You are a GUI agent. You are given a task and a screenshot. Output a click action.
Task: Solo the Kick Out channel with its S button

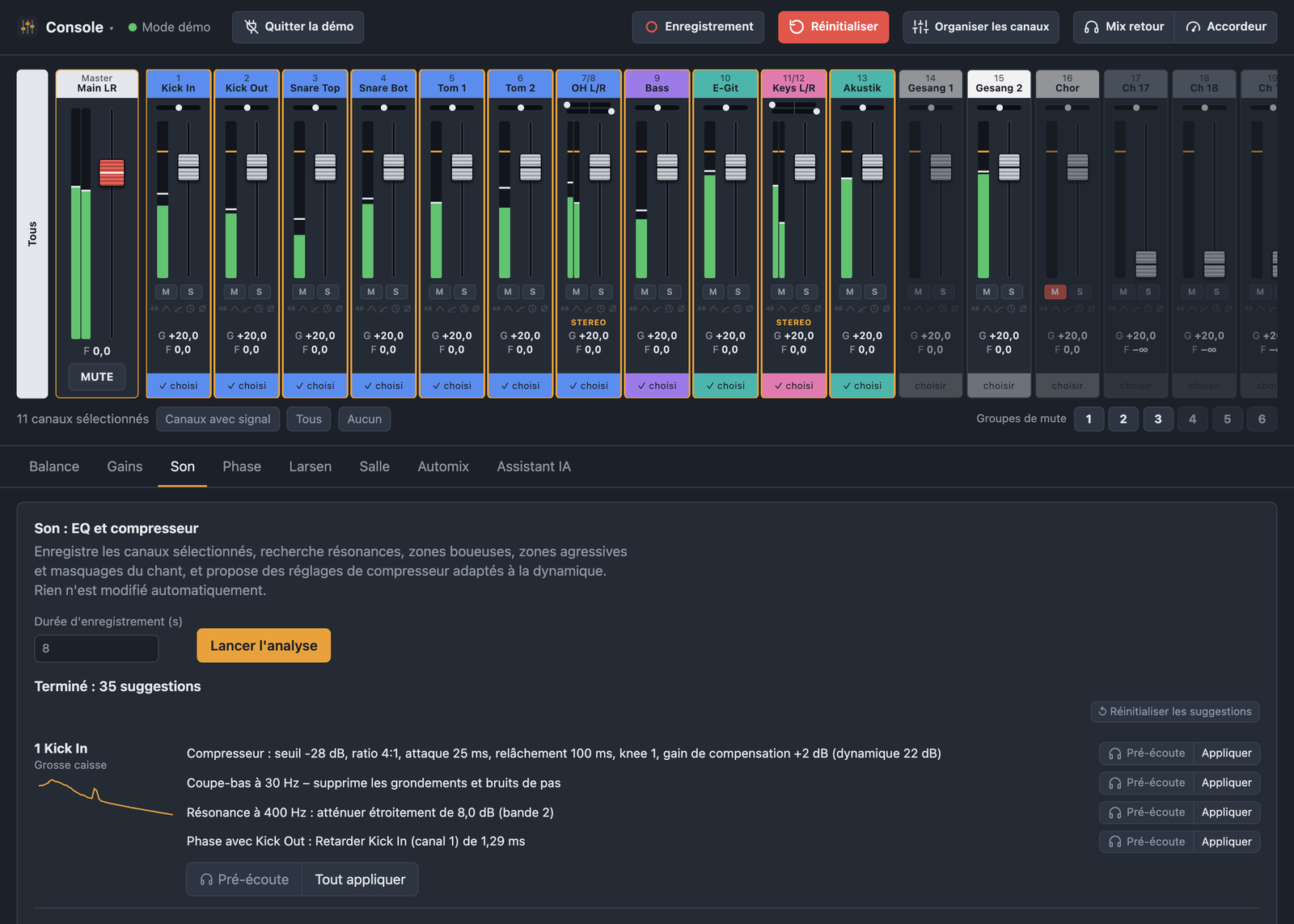[259, 292]
